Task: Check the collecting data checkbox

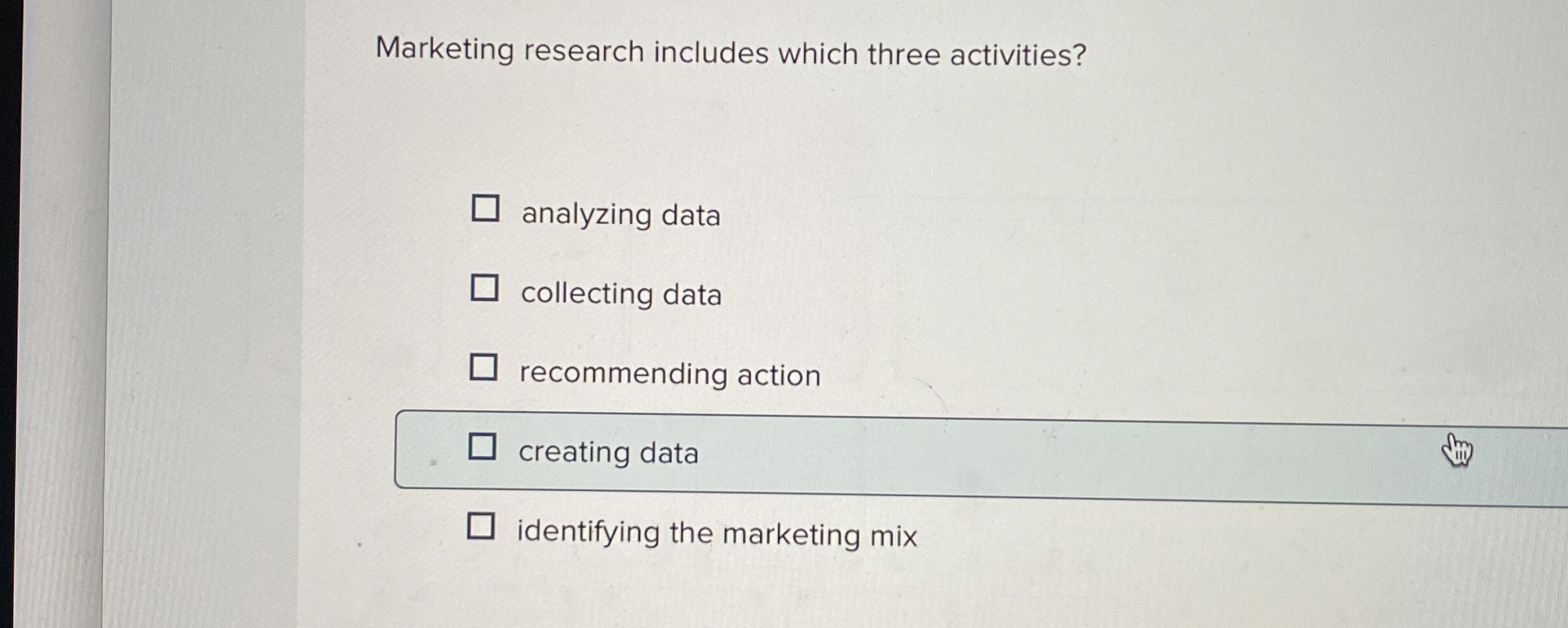Action: click(x=483, y=288)
